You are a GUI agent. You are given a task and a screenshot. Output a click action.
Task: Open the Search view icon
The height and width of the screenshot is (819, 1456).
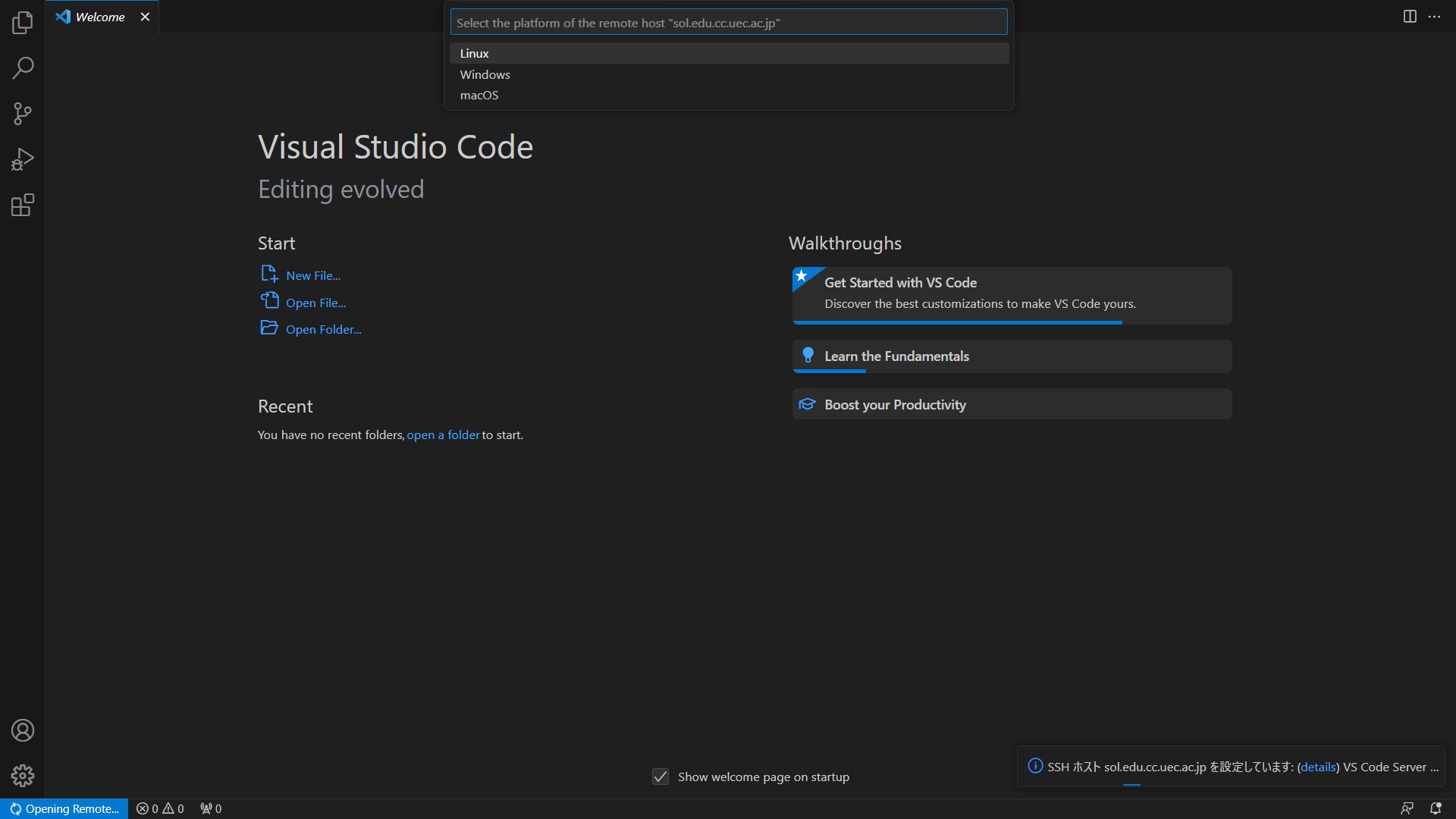pos(23,68)
